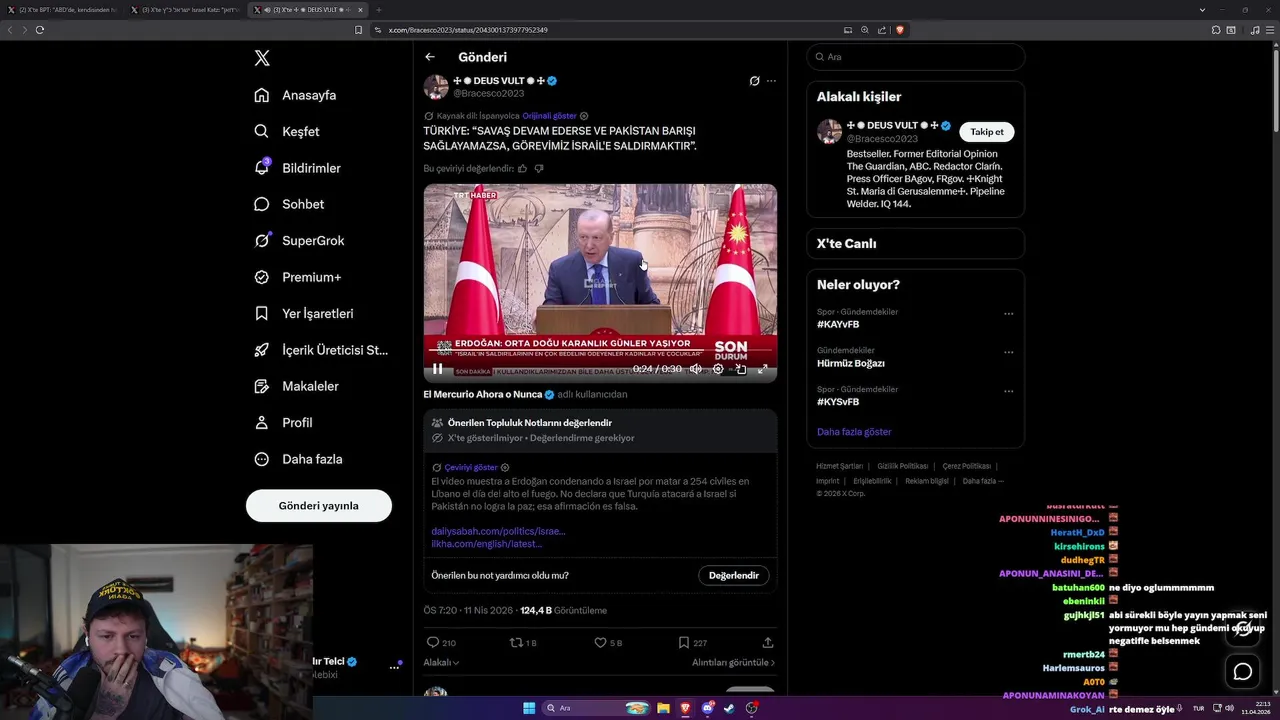Open Gizlilik Politikası footer link
The image size is (1280, 720).
pos(903,466)
